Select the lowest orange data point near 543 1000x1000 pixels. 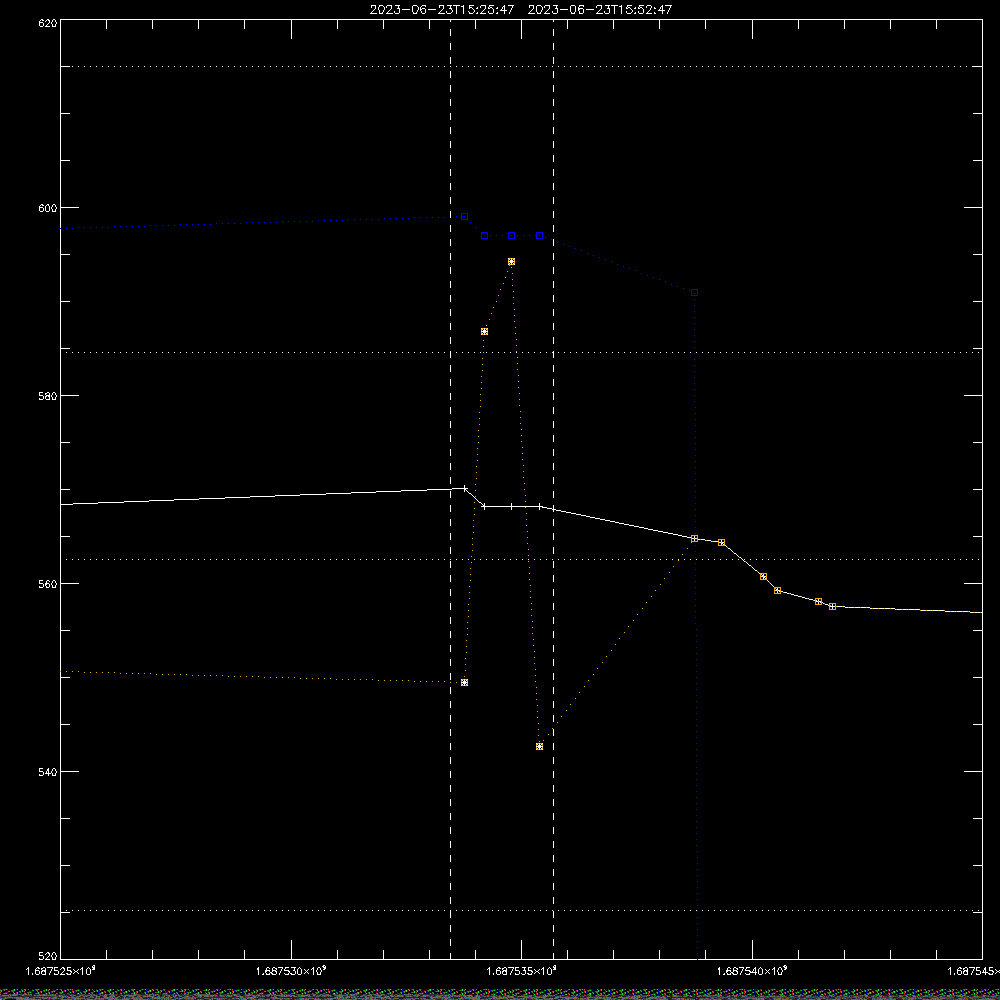pos(540,746)
